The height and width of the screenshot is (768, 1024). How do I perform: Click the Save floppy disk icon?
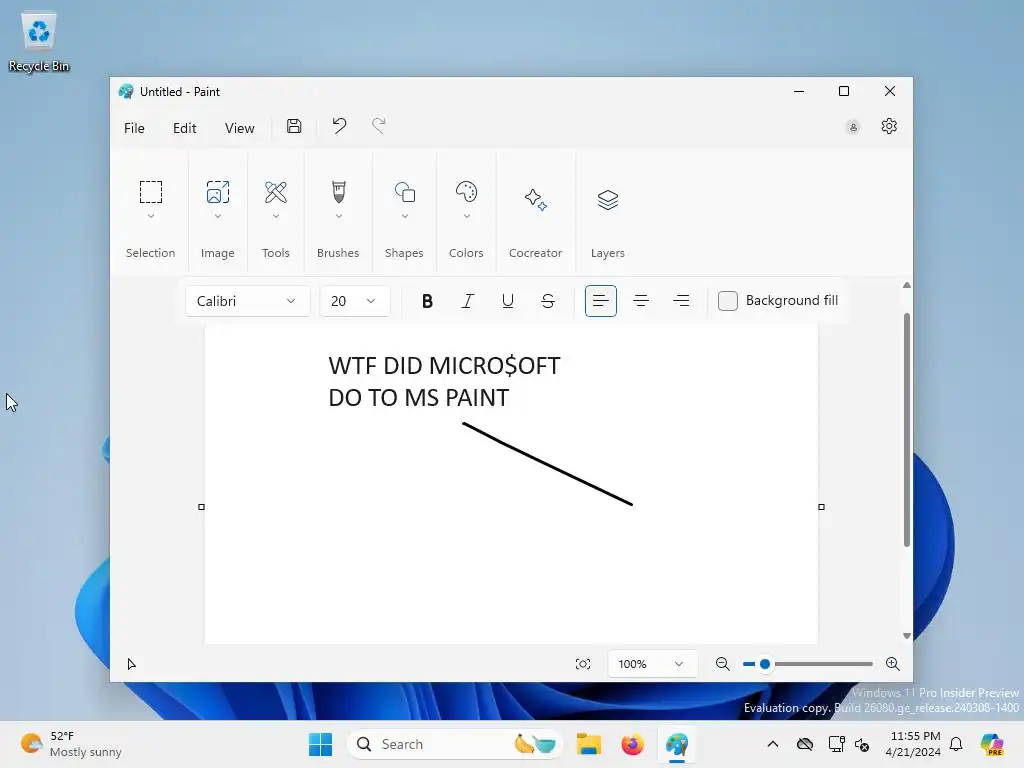(x=294, y=127)
